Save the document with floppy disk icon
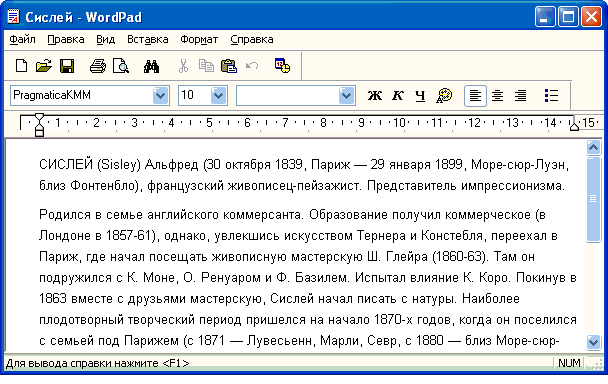This screenshot has width=608, height=384. pos(67,66)
